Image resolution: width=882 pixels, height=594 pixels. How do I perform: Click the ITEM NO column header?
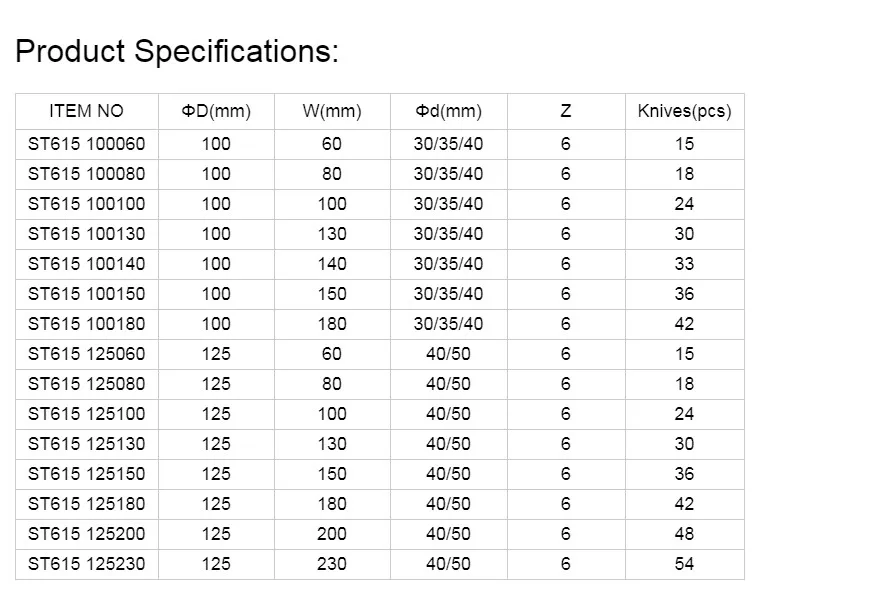click(x=87, y=111)
